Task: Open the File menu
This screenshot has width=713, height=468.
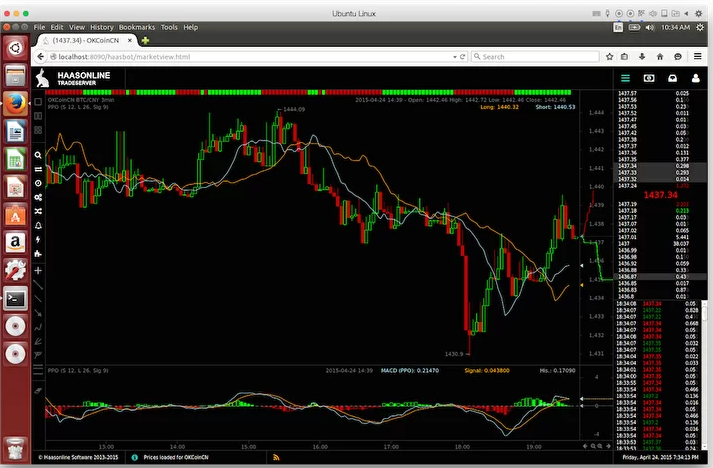Action: point(39,27)
